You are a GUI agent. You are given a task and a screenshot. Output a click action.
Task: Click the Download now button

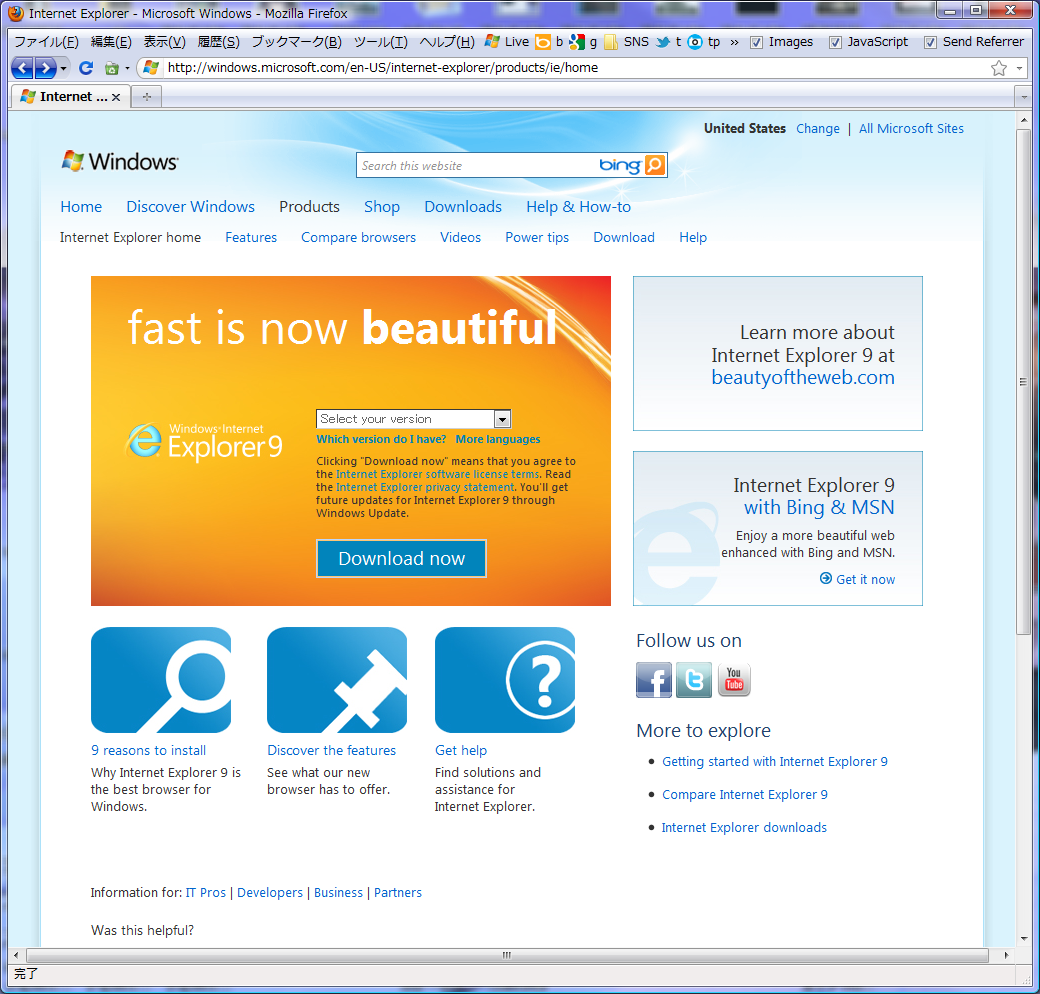(x=401, y=558)
